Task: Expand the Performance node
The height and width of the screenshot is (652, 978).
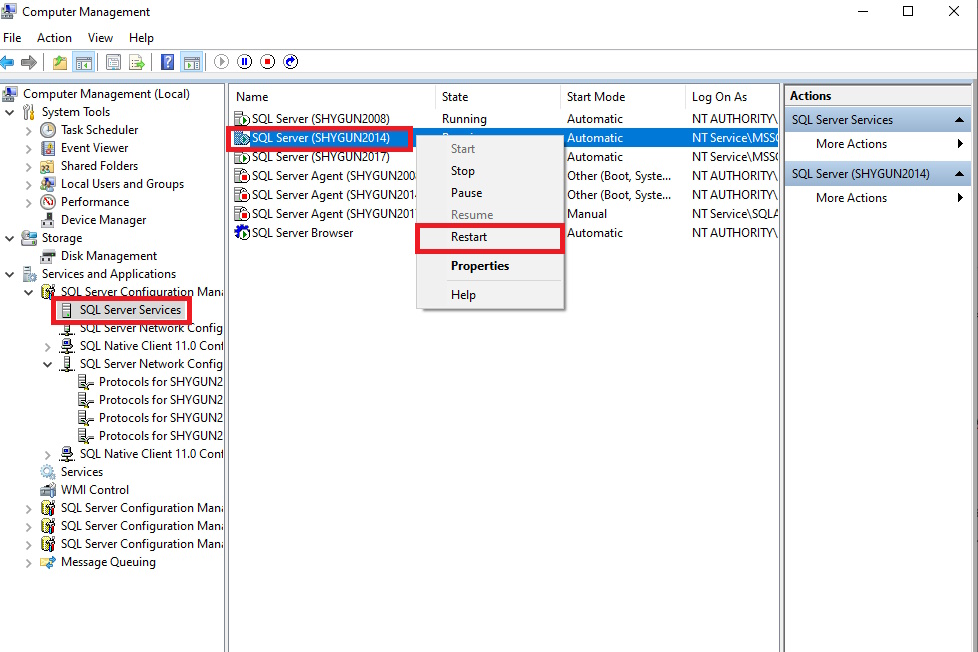Action: click(x=29, y=203)
